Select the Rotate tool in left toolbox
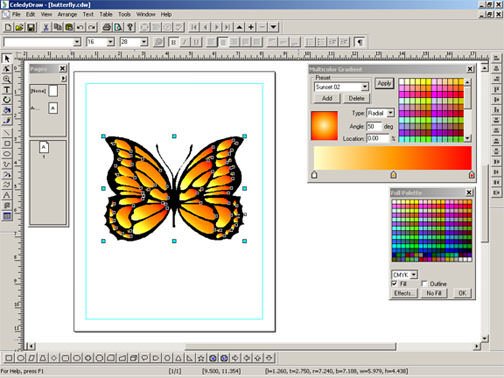The image size is (504, 378). pyautogui.click(x=7, y=100)
